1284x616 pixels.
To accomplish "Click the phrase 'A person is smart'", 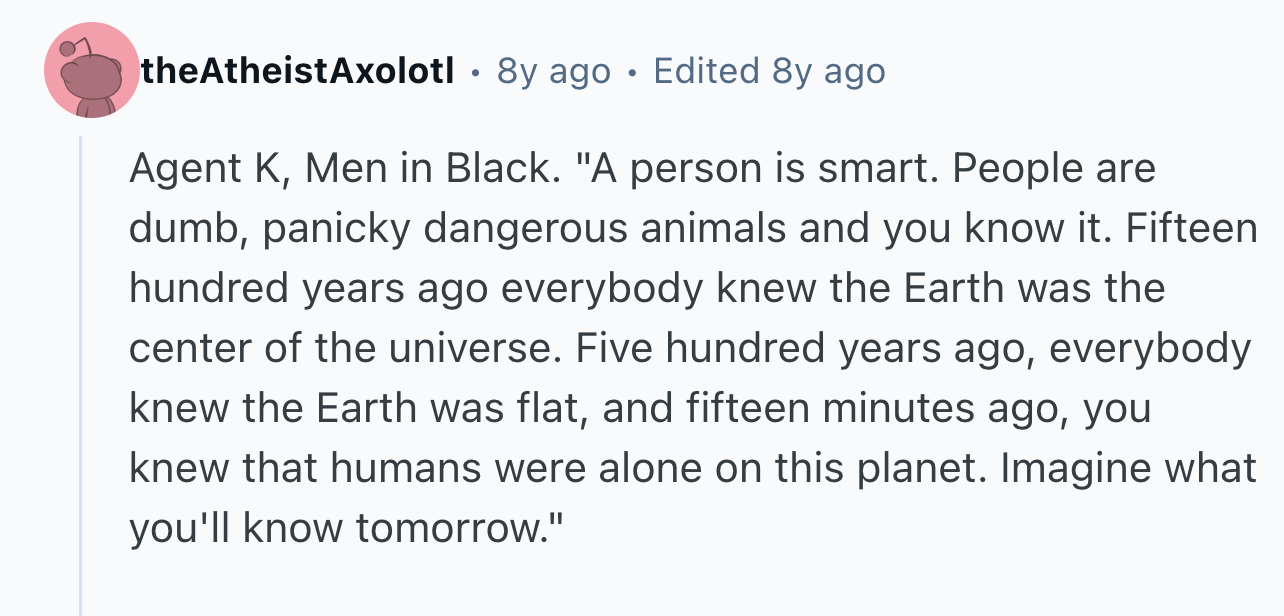I will 766,169.
